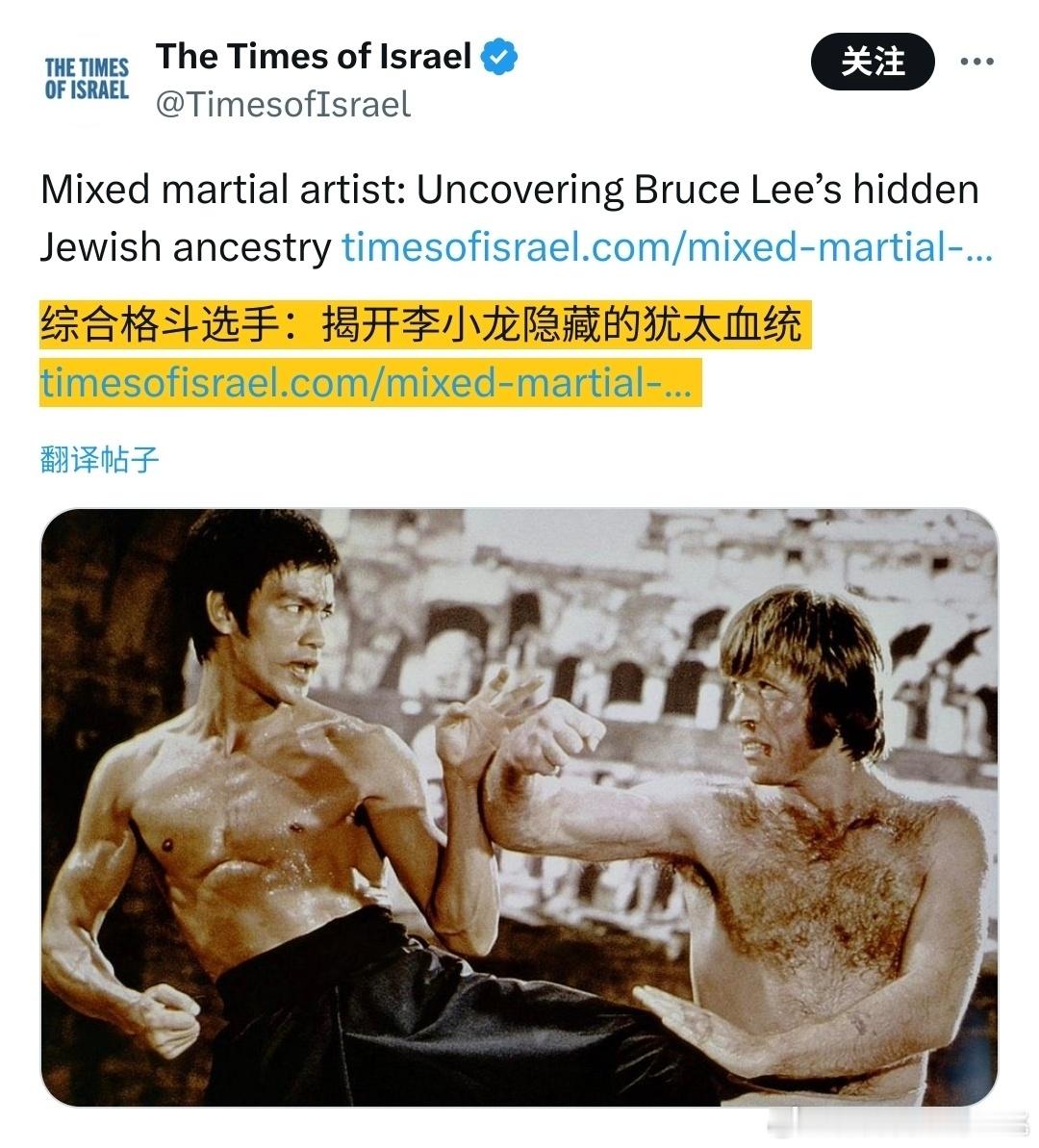Follow the account with the 关注 button
Viewport: 1039px width, 1148px height.
(873, 62)
